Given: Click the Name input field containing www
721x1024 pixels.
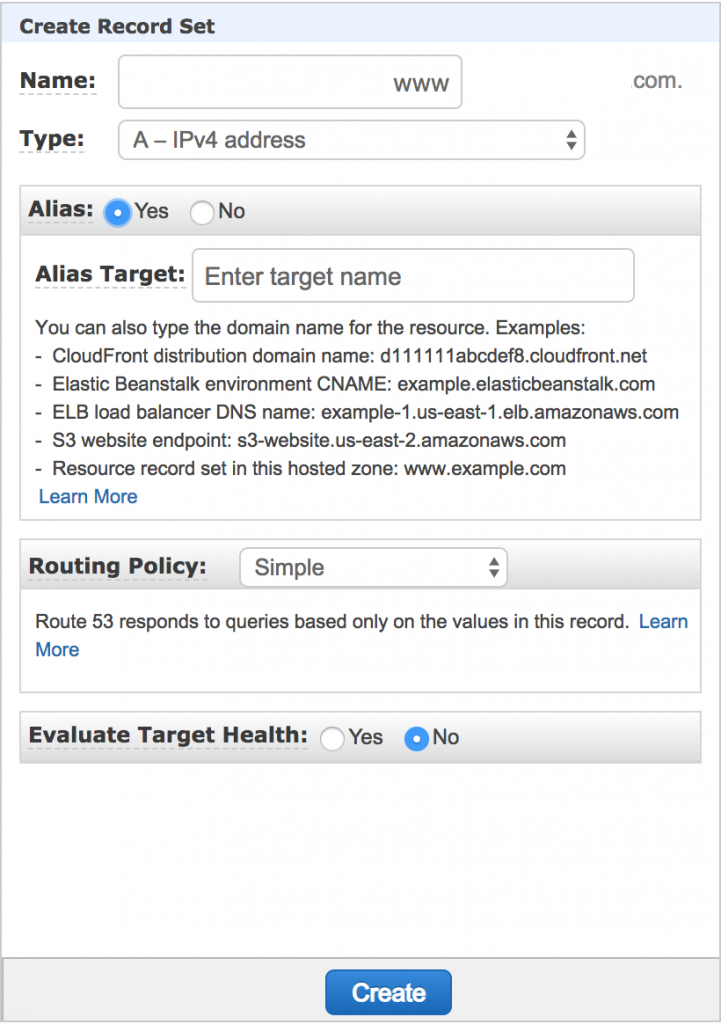Looking at the screenshot, I should pos(290,82).
